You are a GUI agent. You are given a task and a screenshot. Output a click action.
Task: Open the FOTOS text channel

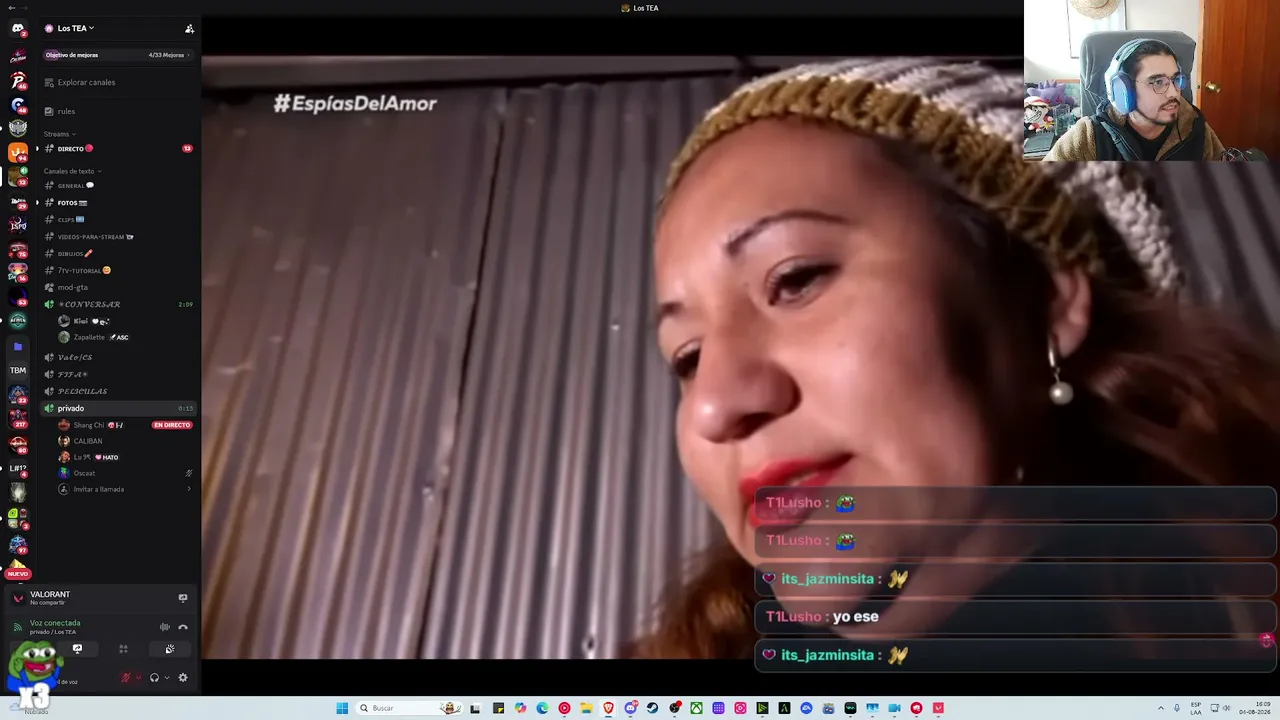118,203
